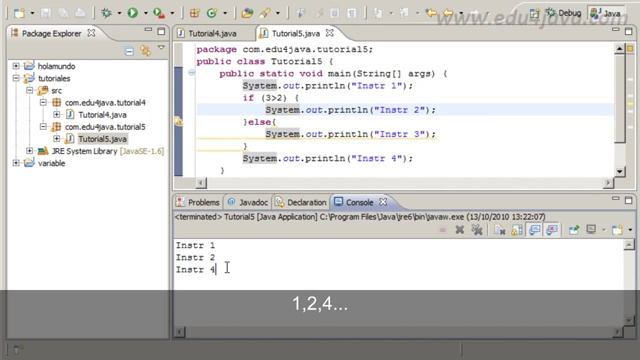Image resolution: width=640 pixels, height=360 pixels.
Task: Click the New Java Package icon
Action: (x=194, y=13)
